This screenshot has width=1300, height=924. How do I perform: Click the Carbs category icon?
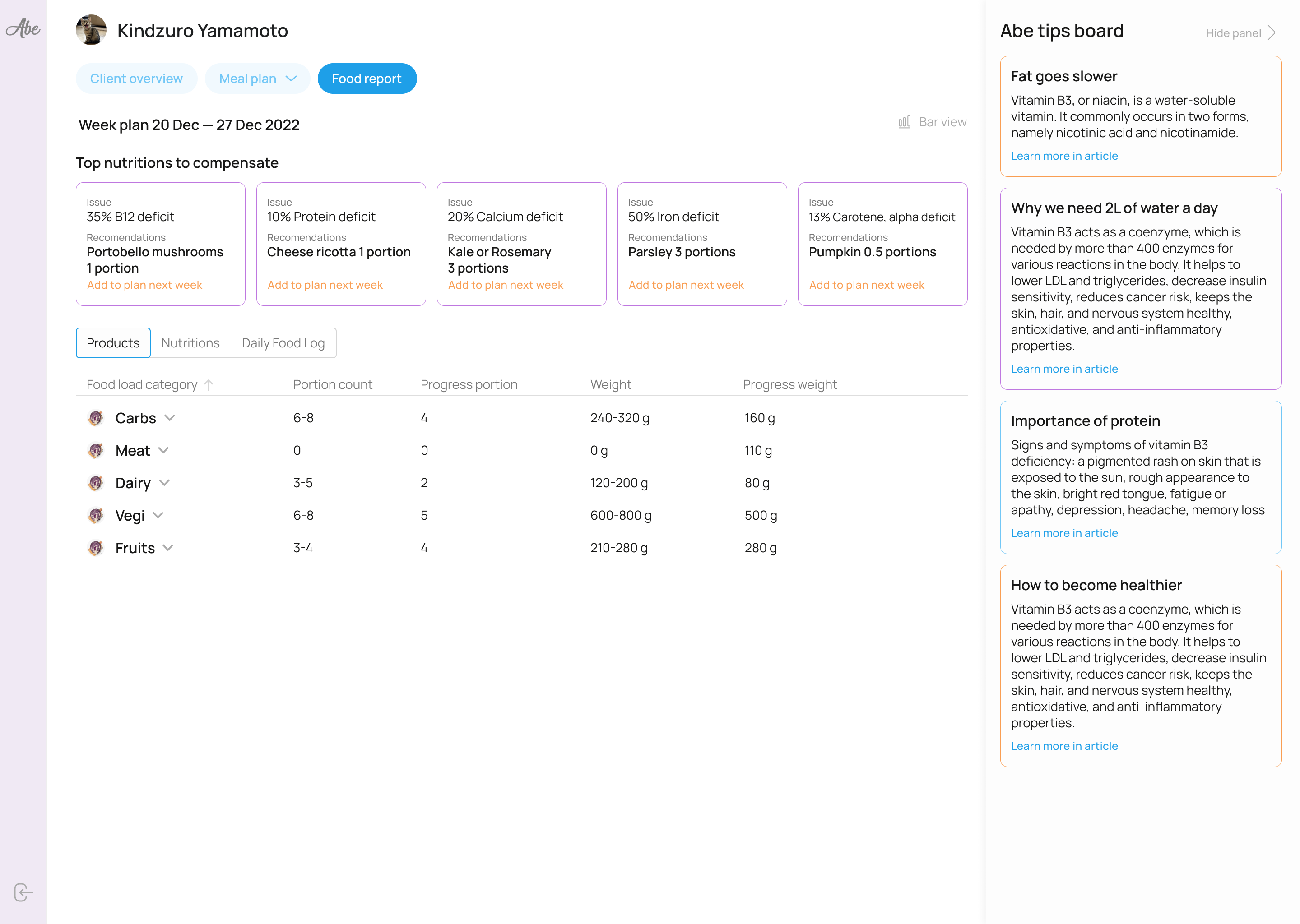click(x=96, y=418)
